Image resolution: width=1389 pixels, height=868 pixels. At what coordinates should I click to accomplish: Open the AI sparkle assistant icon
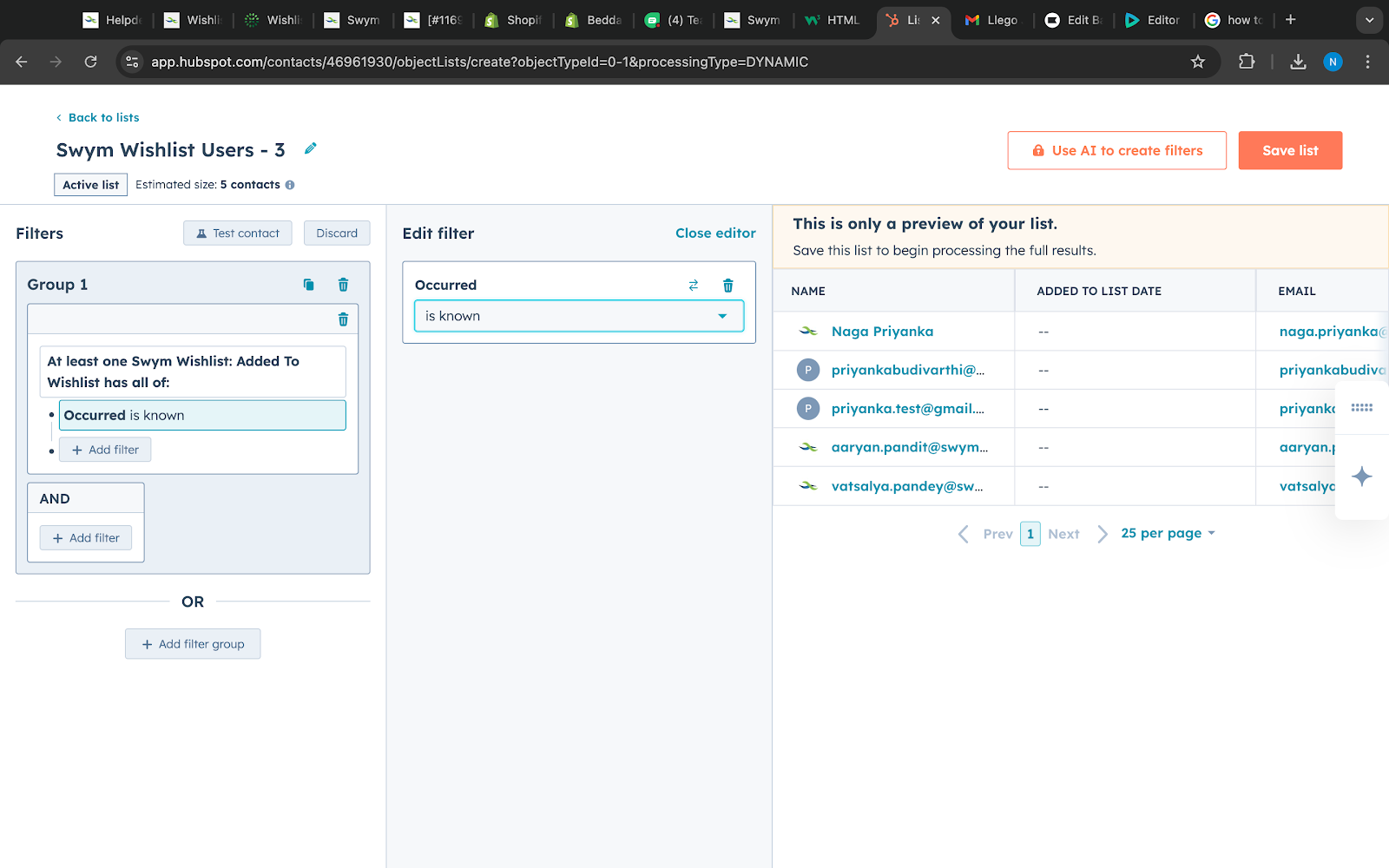click(x=1361, y=476)
